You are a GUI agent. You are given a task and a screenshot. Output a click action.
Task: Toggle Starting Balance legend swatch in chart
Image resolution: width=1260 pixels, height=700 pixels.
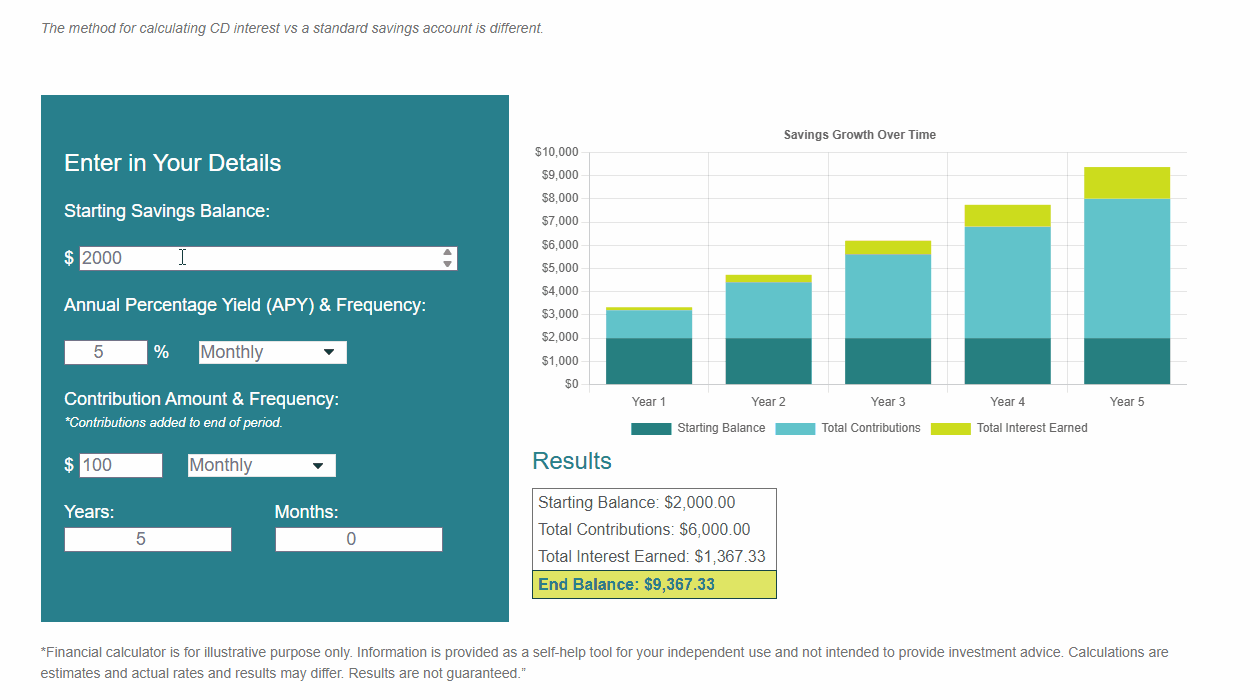(x=651, y=428)
